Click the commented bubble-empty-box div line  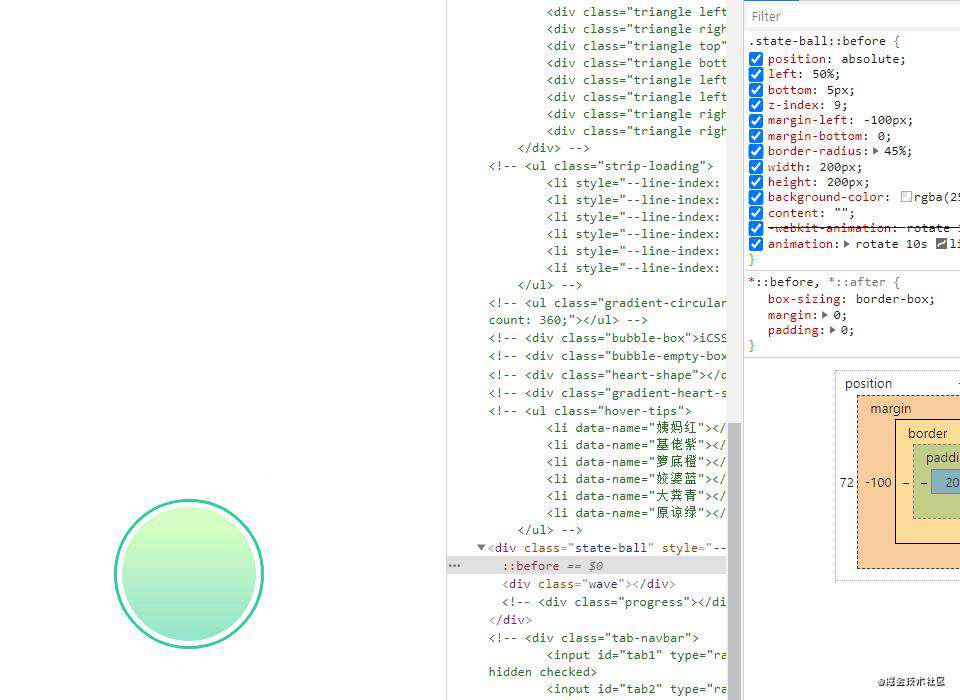[x=607, y=356]
